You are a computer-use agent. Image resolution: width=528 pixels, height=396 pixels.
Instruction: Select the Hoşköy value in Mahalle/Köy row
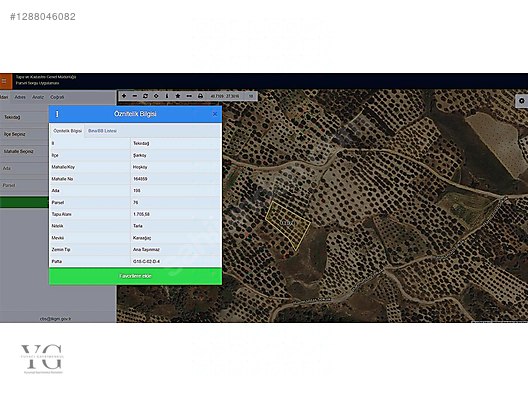click(x=140, y=167)
